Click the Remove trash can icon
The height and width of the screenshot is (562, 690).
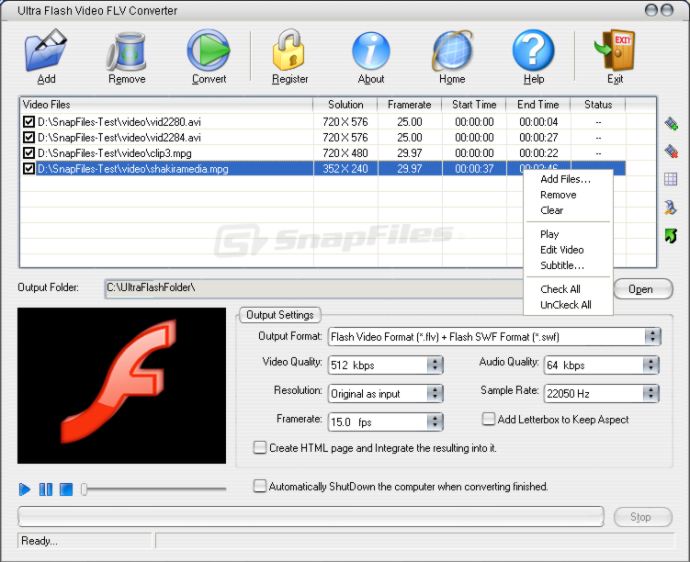click(x=127, y=51)
